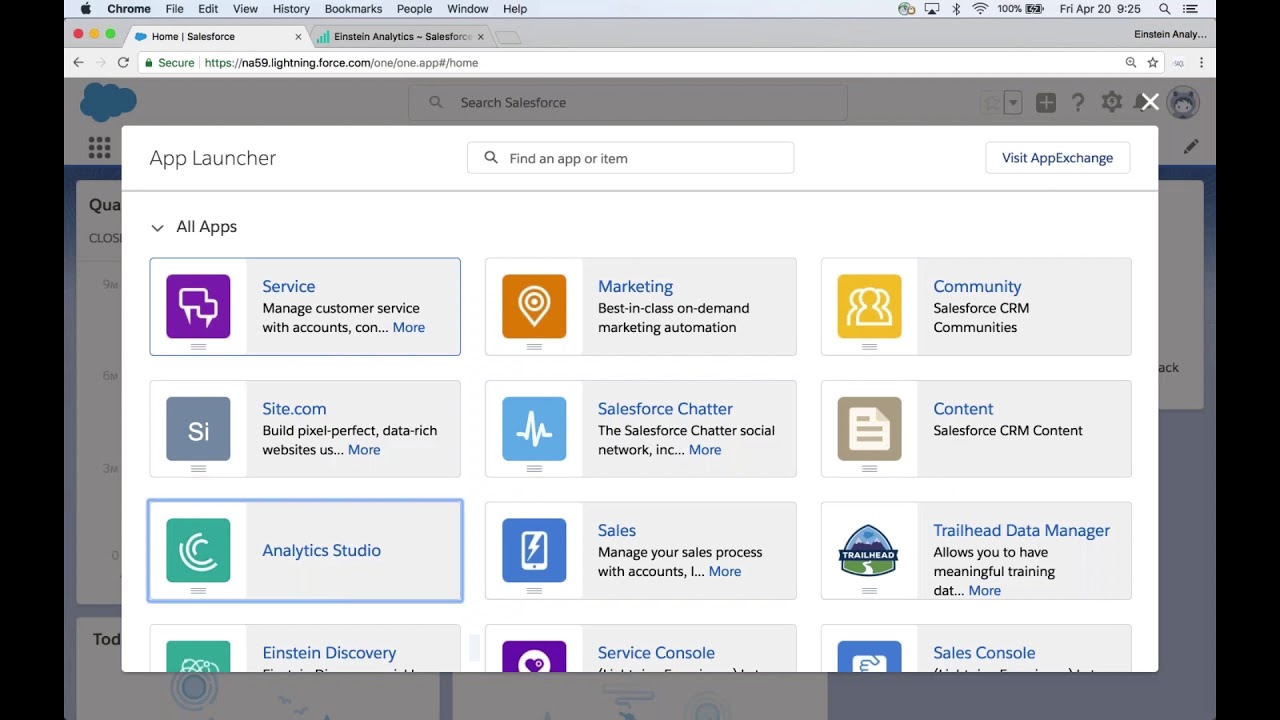Open the setup gear icon
This screenshot has height=720, width=1280.
pos(1111,102)
